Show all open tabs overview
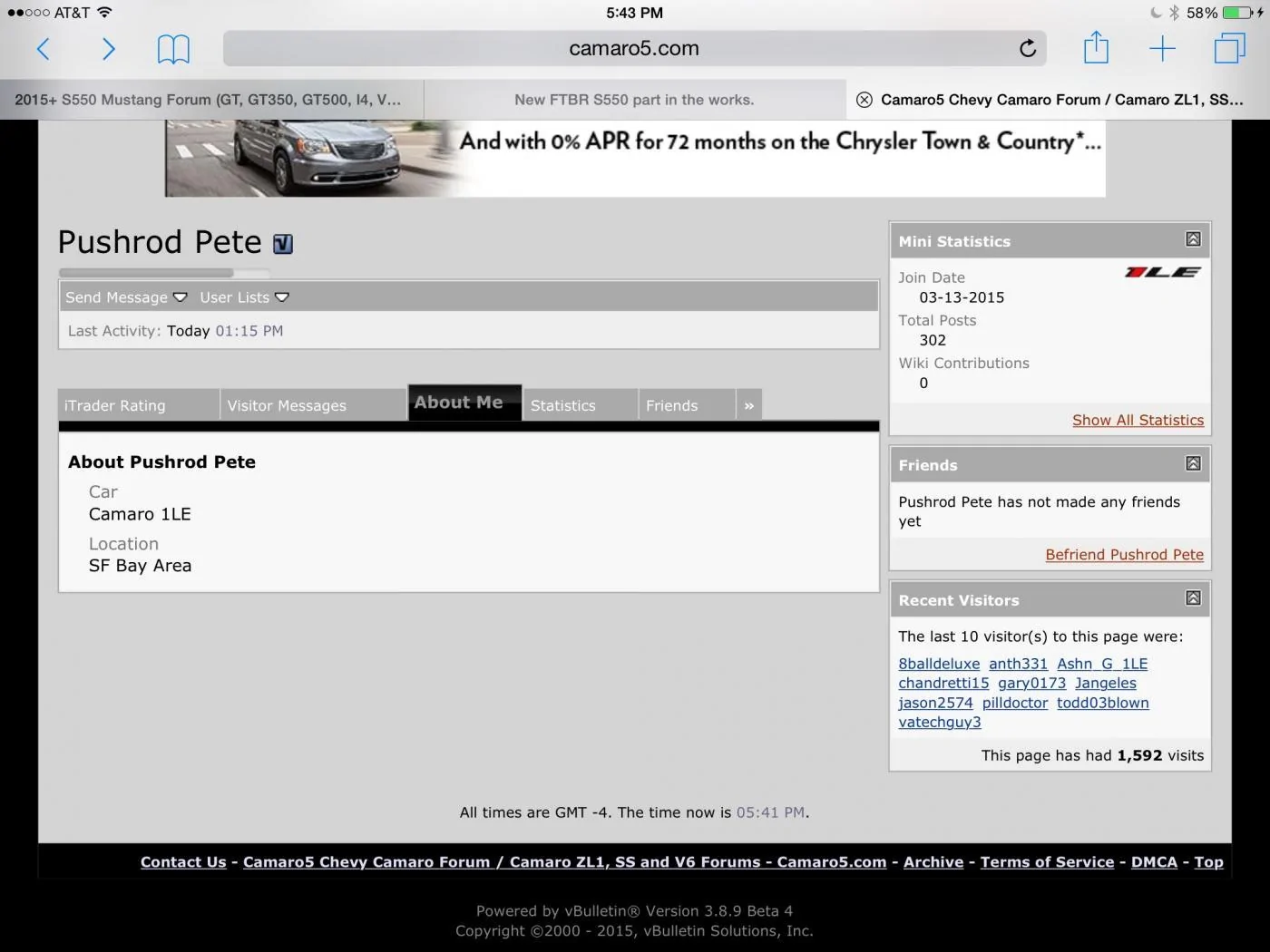The height and width of the screenshot is (952, 1270). tap(1229, 48)
